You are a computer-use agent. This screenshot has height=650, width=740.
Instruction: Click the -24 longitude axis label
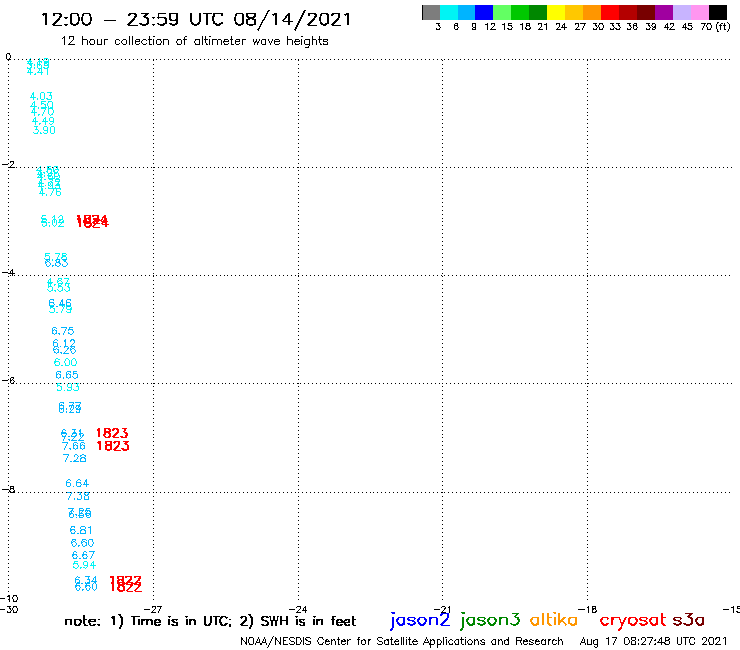click(298, 609)
